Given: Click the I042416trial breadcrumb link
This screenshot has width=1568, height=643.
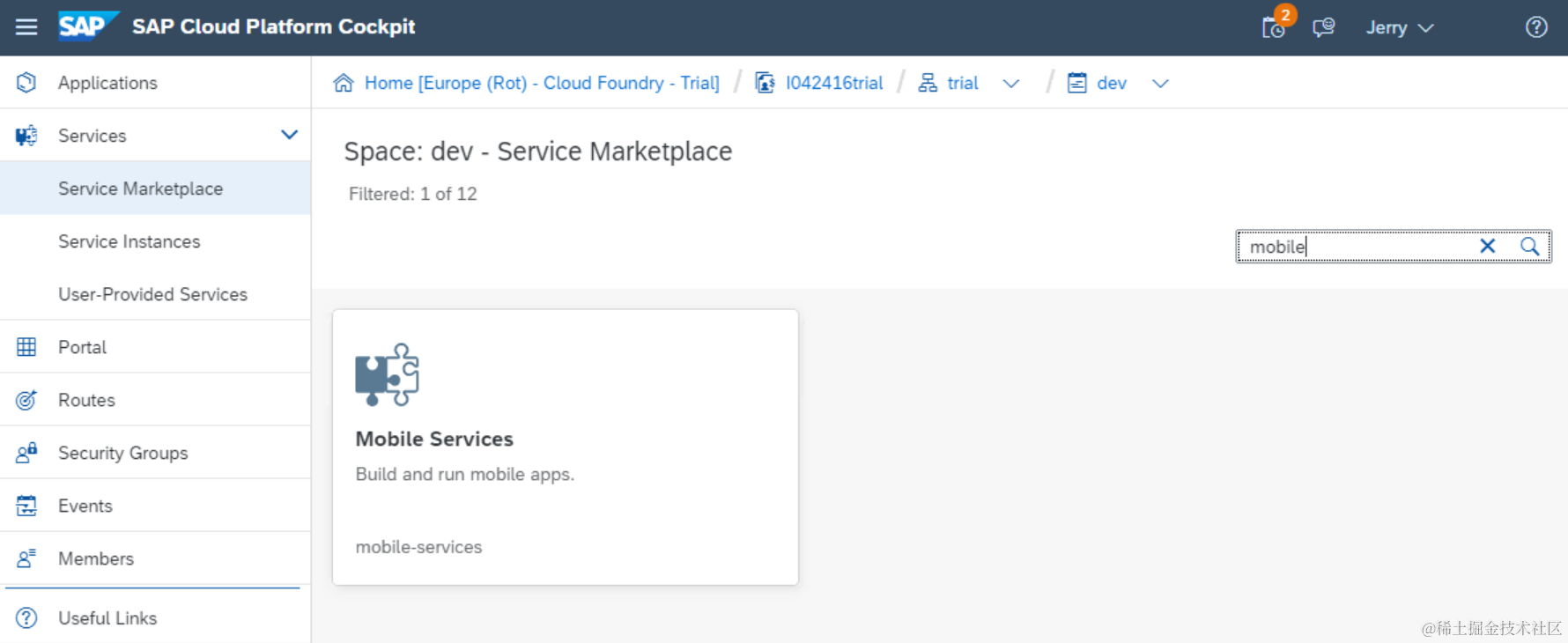Looking at the screenshot, I should (x=833, y=83).
